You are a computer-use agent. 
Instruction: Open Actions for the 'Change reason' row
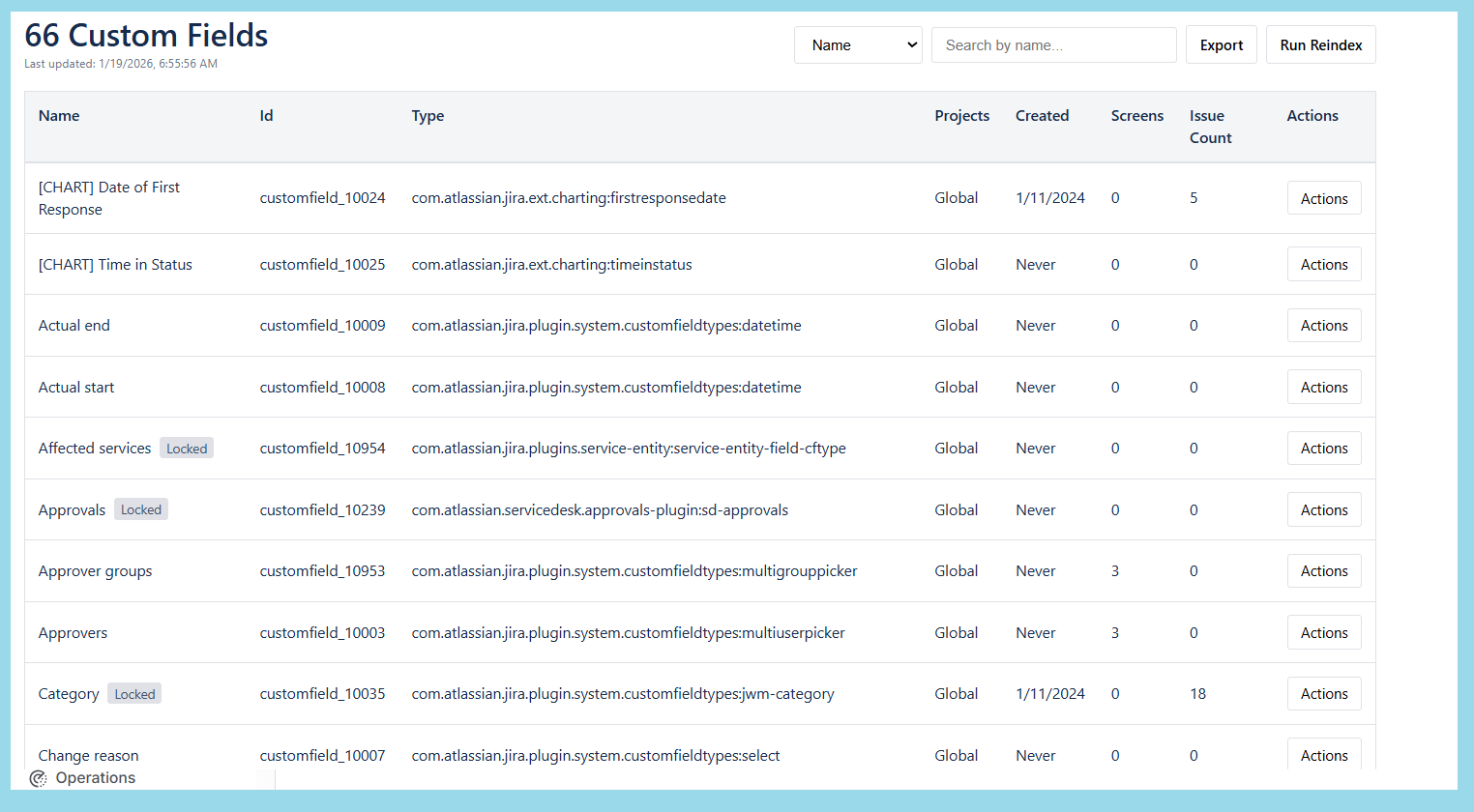[1323, 755]
